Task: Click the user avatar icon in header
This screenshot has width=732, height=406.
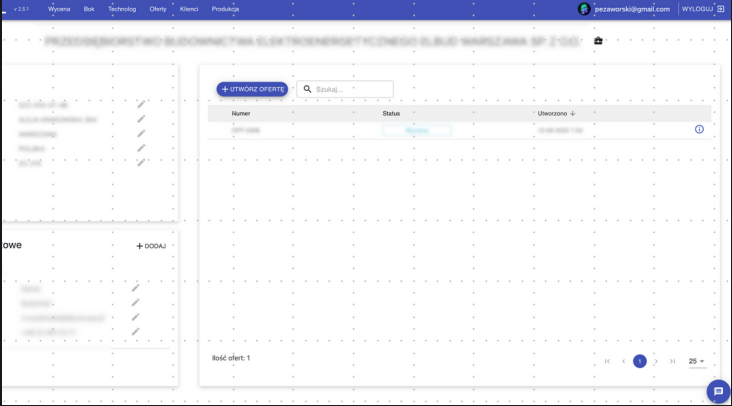Action: point(584,9)
